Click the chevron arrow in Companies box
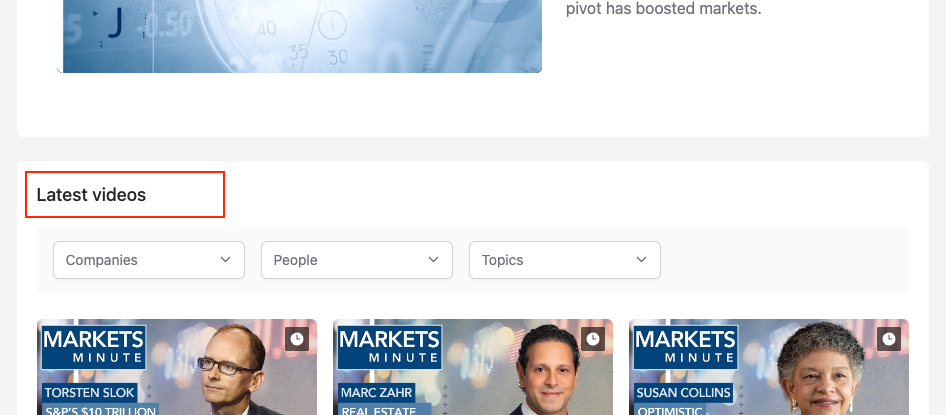The height and width of the screenshot is (415, 946). pos(225,260)
